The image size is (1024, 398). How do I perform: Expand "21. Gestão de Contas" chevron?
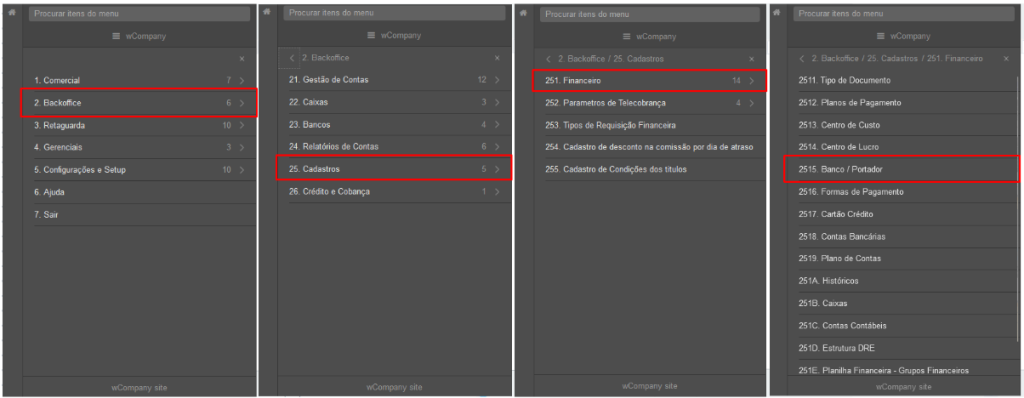pos(497,80)
